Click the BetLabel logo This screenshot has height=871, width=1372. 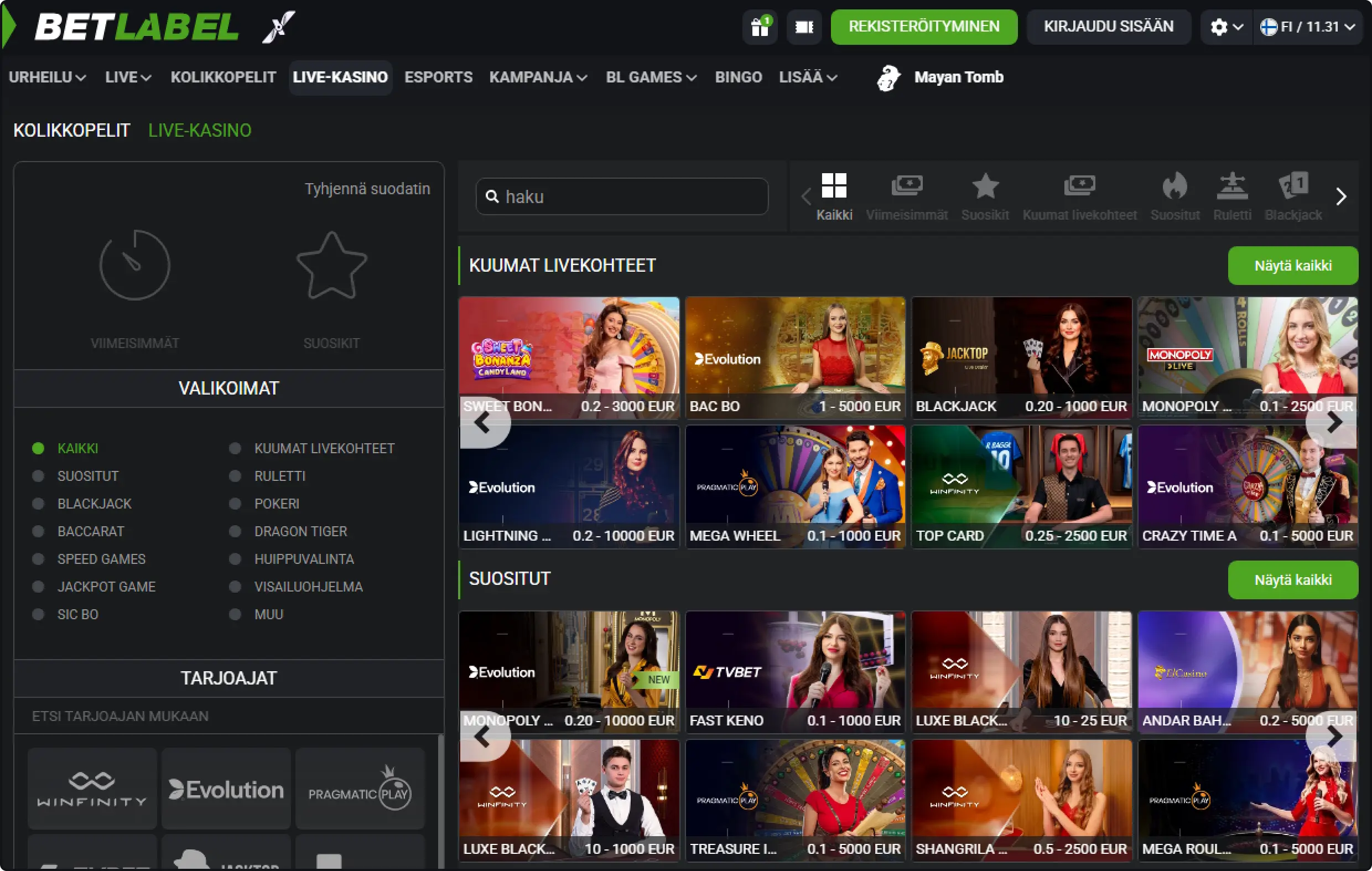click(137, 27)
